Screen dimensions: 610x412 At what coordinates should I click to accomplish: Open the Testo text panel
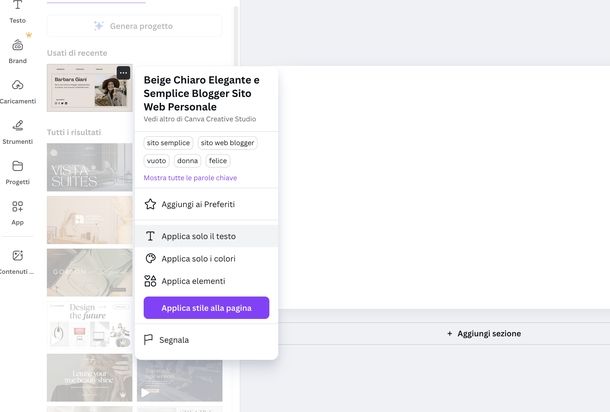18,12
